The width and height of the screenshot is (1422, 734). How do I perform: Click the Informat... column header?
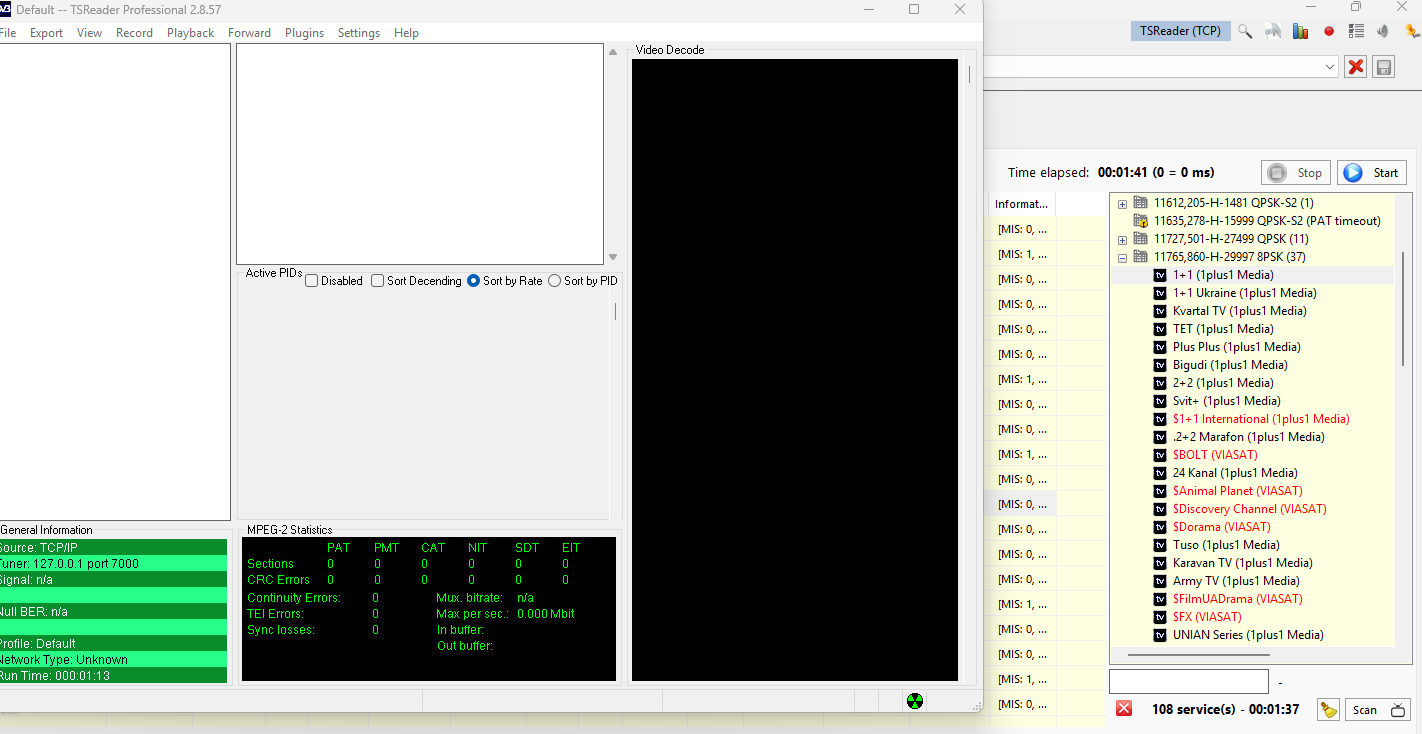[x=1021, y=204]
